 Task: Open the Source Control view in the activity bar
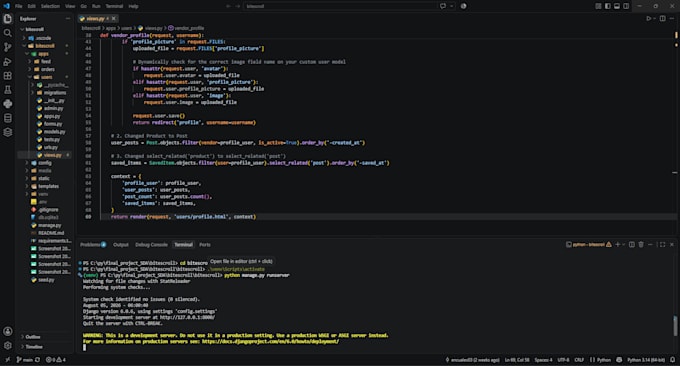point(7,47)
